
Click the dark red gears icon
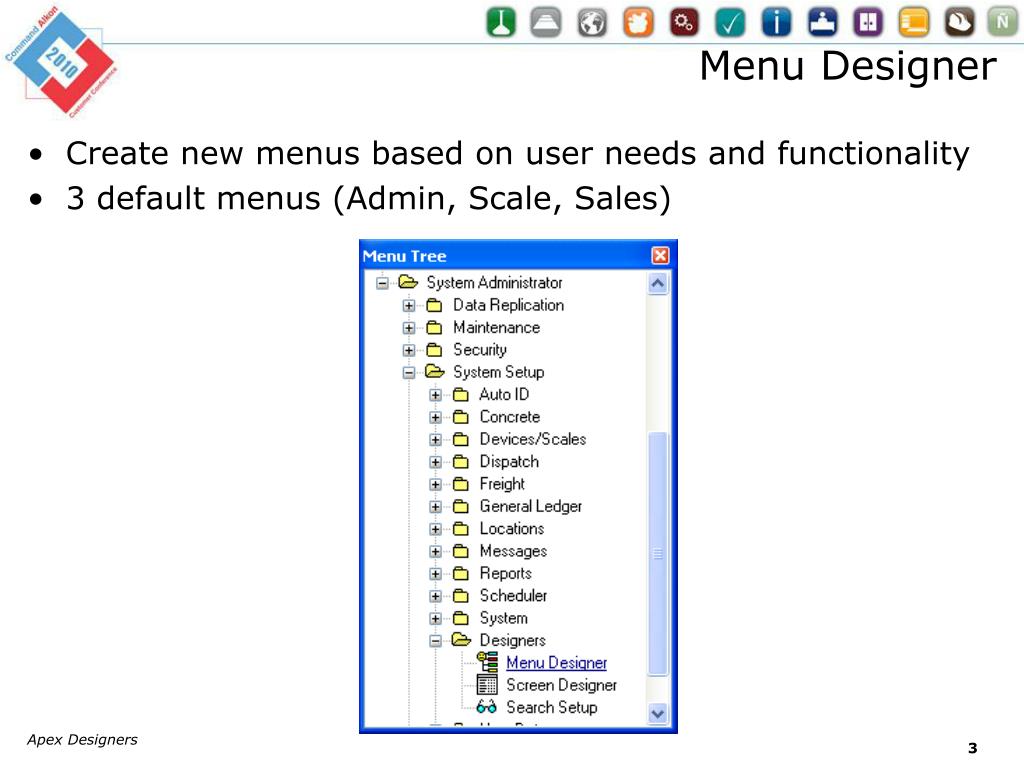coord(684,22)
